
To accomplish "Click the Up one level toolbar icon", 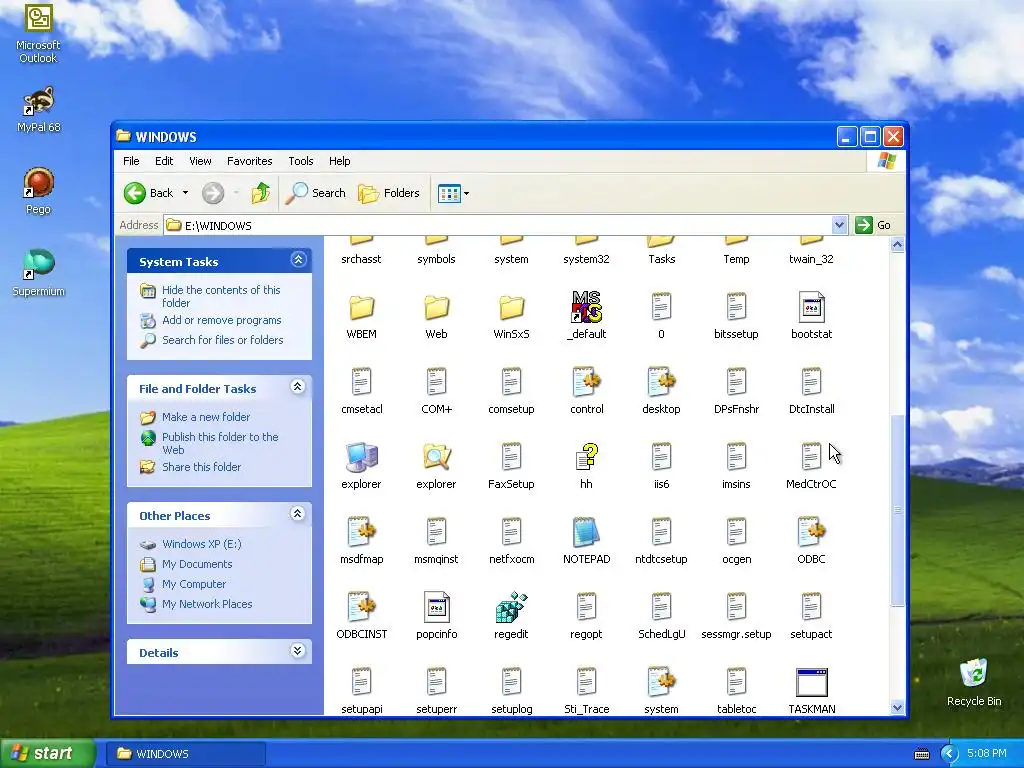I will click(261, 193).
